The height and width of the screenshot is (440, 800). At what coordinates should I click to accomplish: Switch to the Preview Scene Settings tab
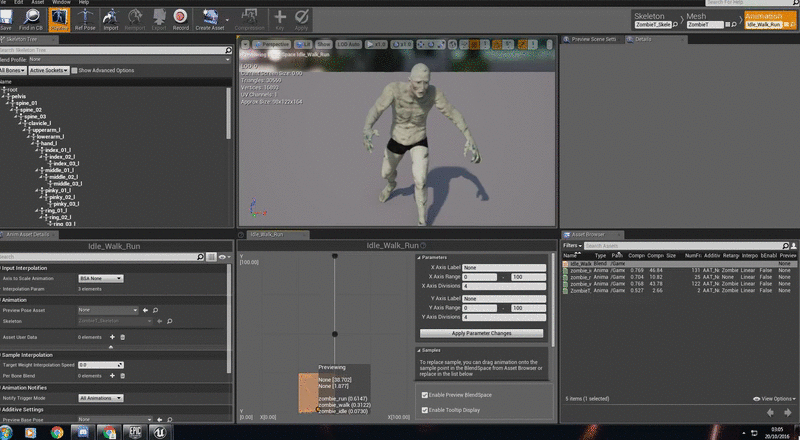(594, 39)
